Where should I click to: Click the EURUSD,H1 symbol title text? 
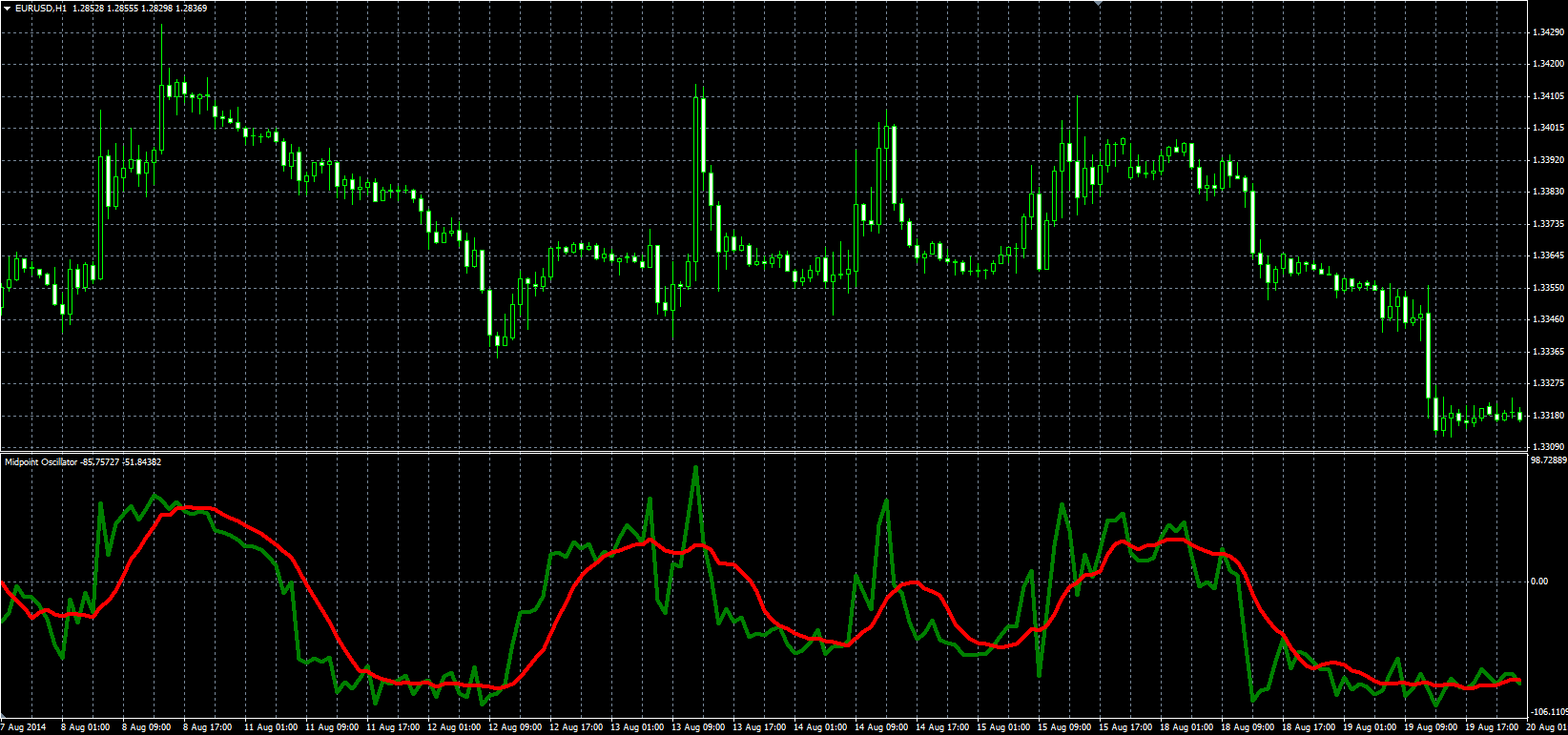pyautogui.click(x=41, y=9)
